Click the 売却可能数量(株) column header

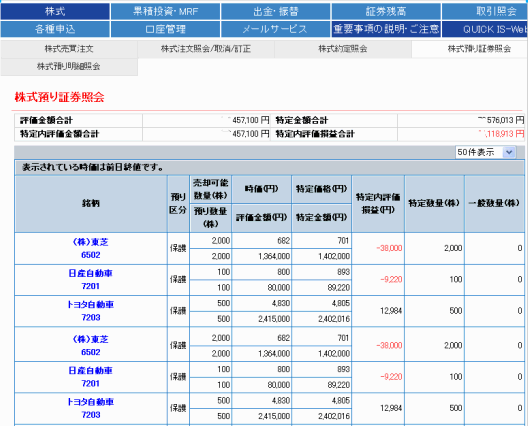[210, 189]
